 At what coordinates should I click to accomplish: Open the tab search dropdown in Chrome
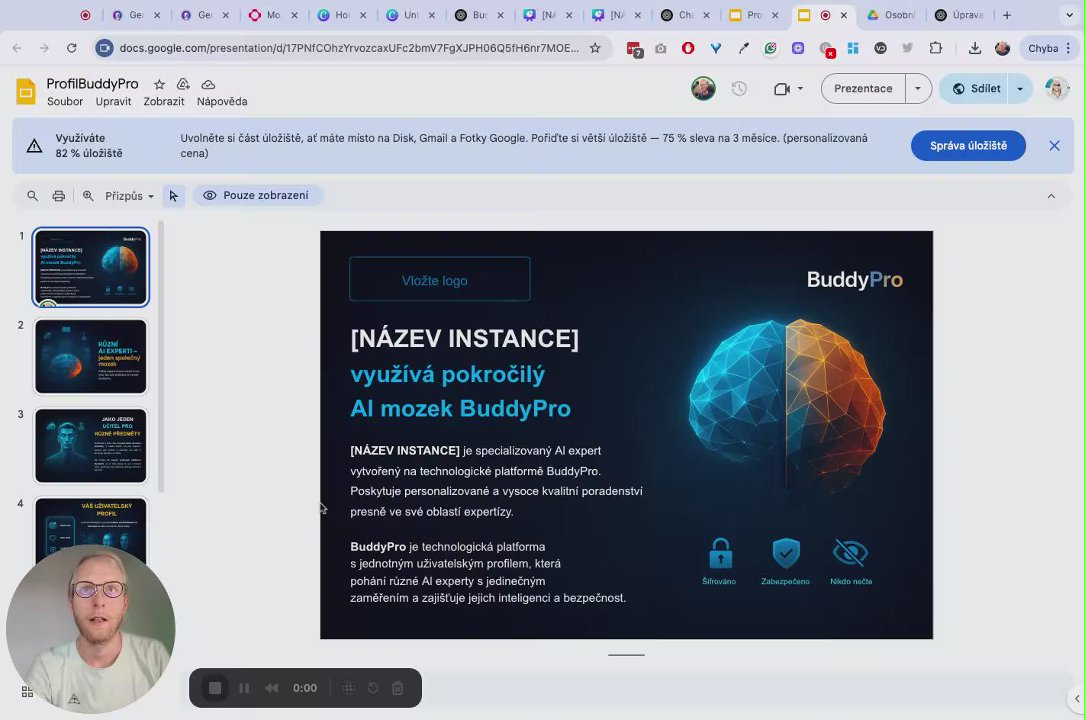[1069, 15]
